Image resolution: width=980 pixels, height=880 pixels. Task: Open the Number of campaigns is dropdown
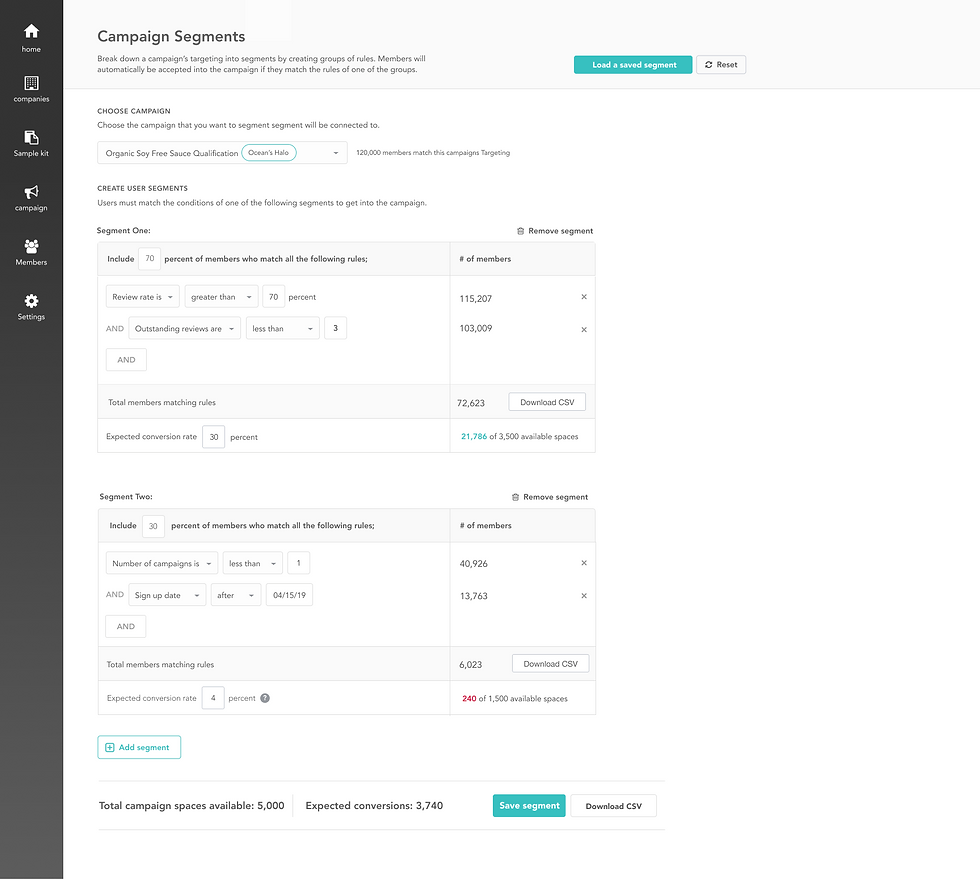162,563
